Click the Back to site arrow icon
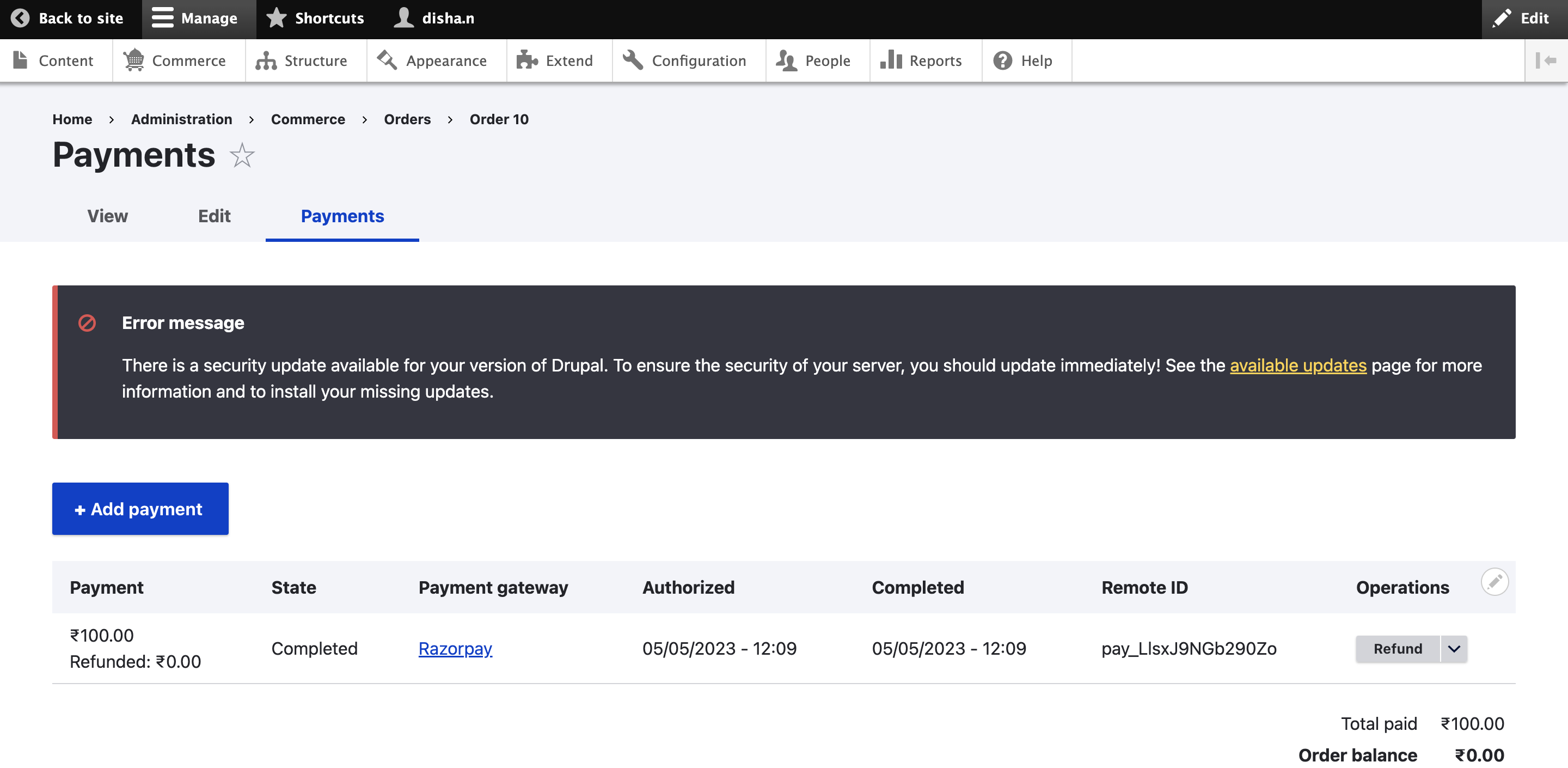Screen dimensions: 1568x768 tap(20, 19)
